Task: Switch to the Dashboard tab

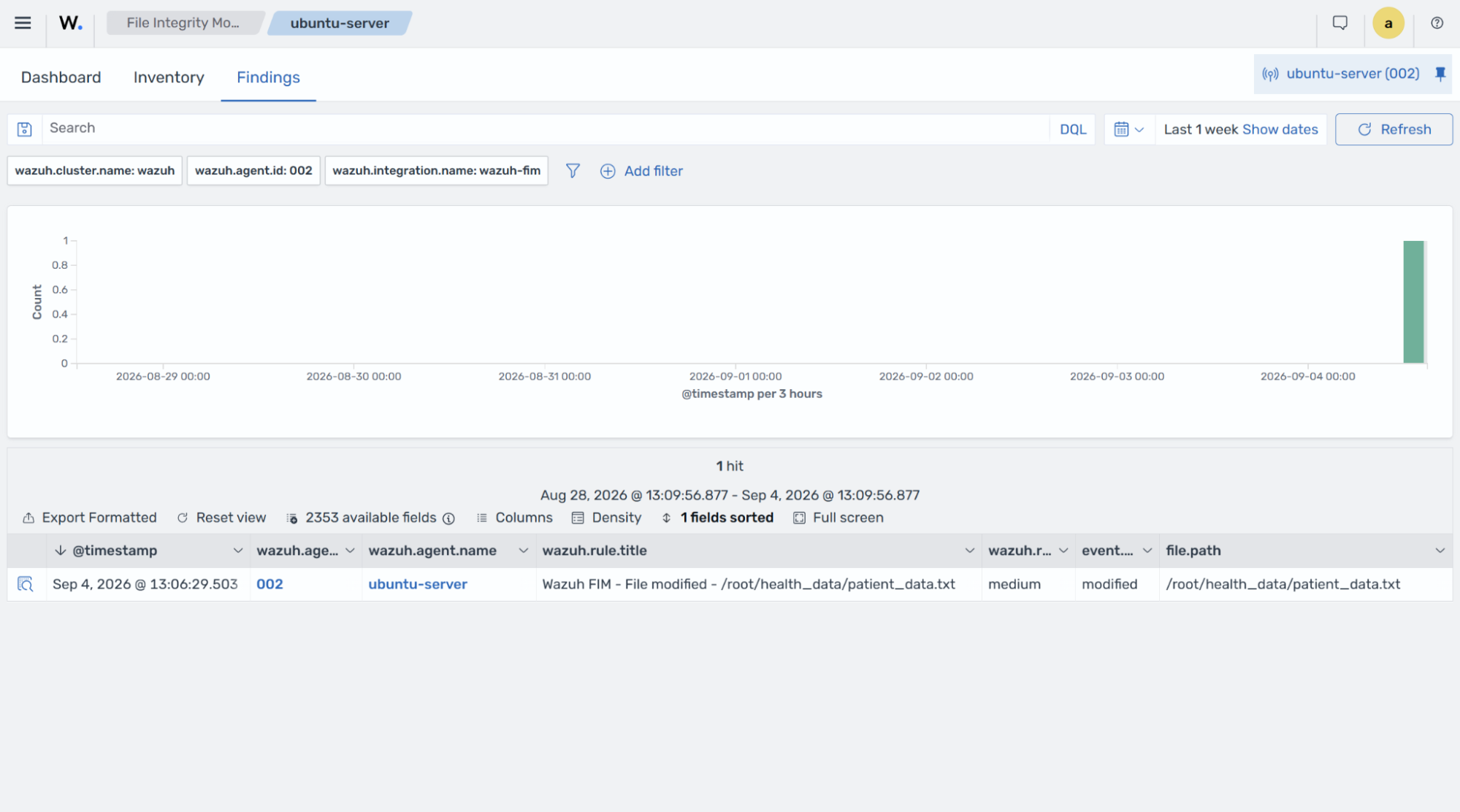Action: 61,77
